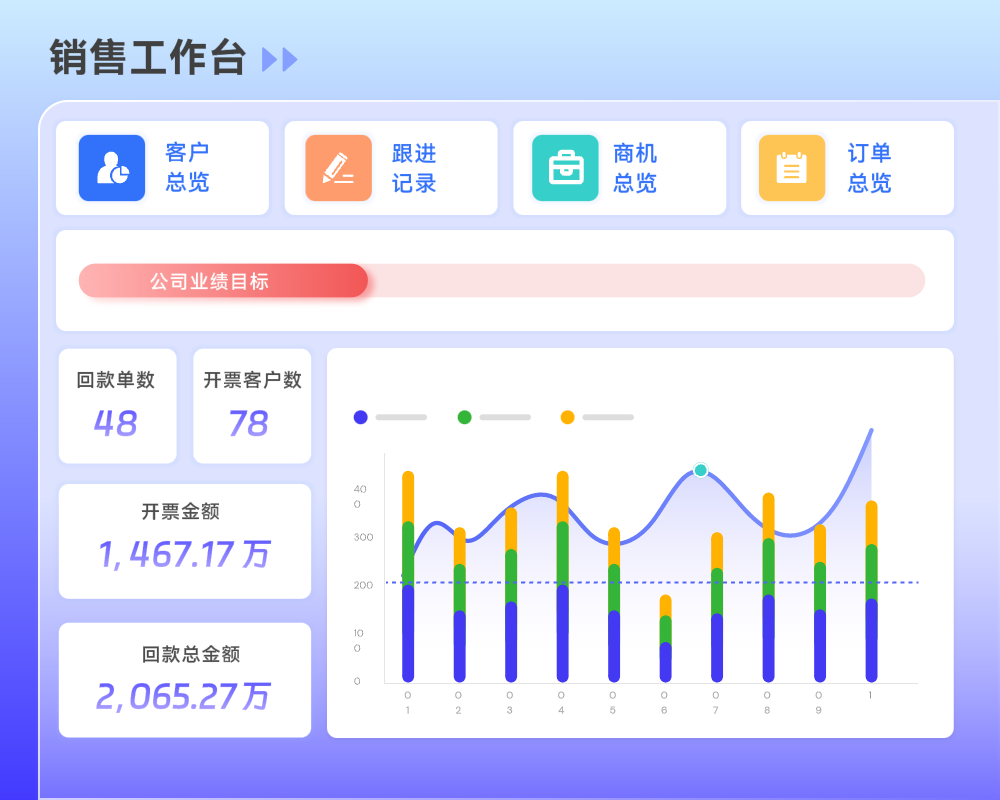Viewport: 1000px width, 800px height.
Task: Select the blue person icon in the first card
Action: pos(111,167)
